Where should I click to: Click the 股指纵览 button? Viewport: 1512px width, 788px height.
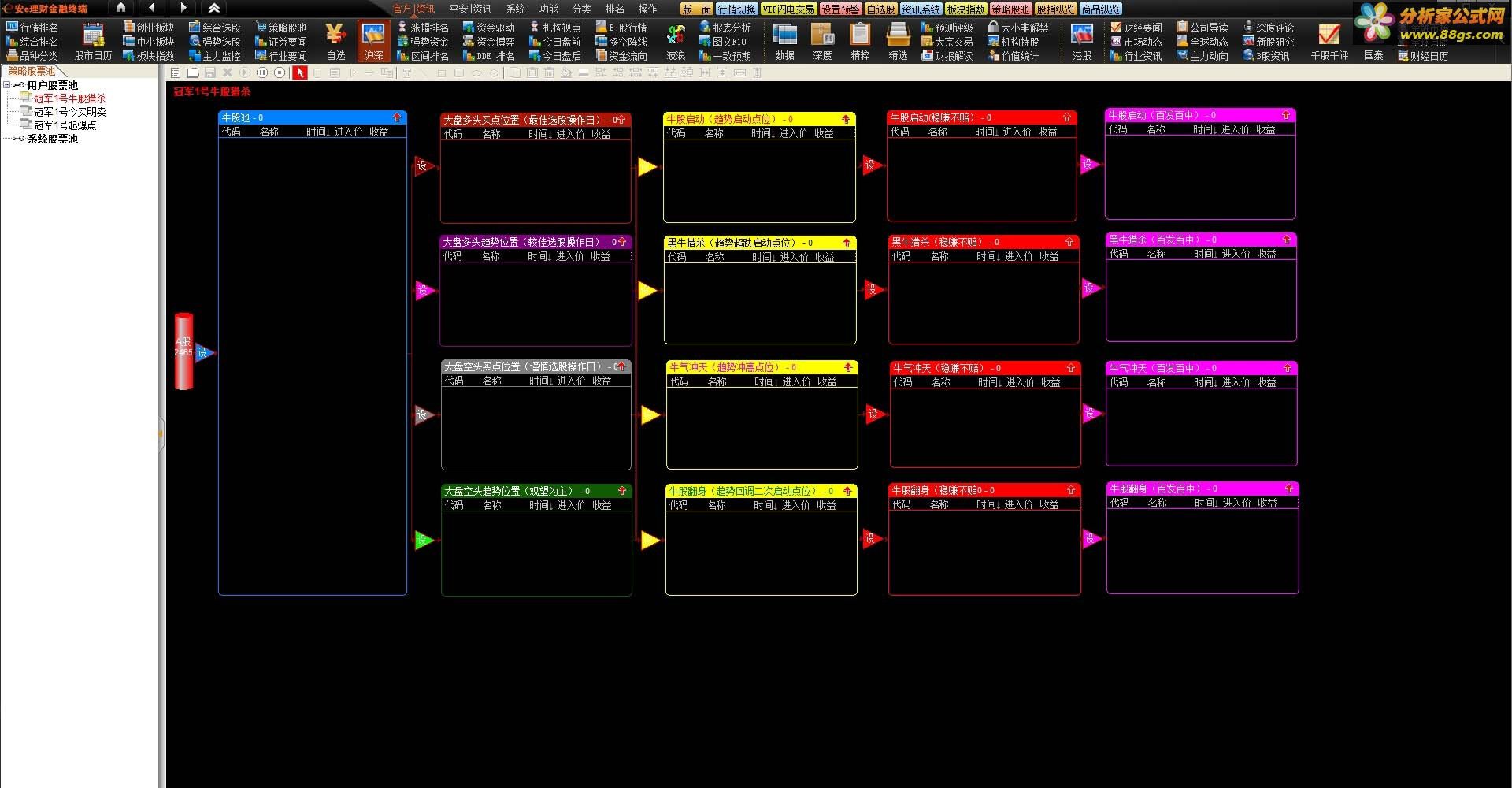[1055, 9]
